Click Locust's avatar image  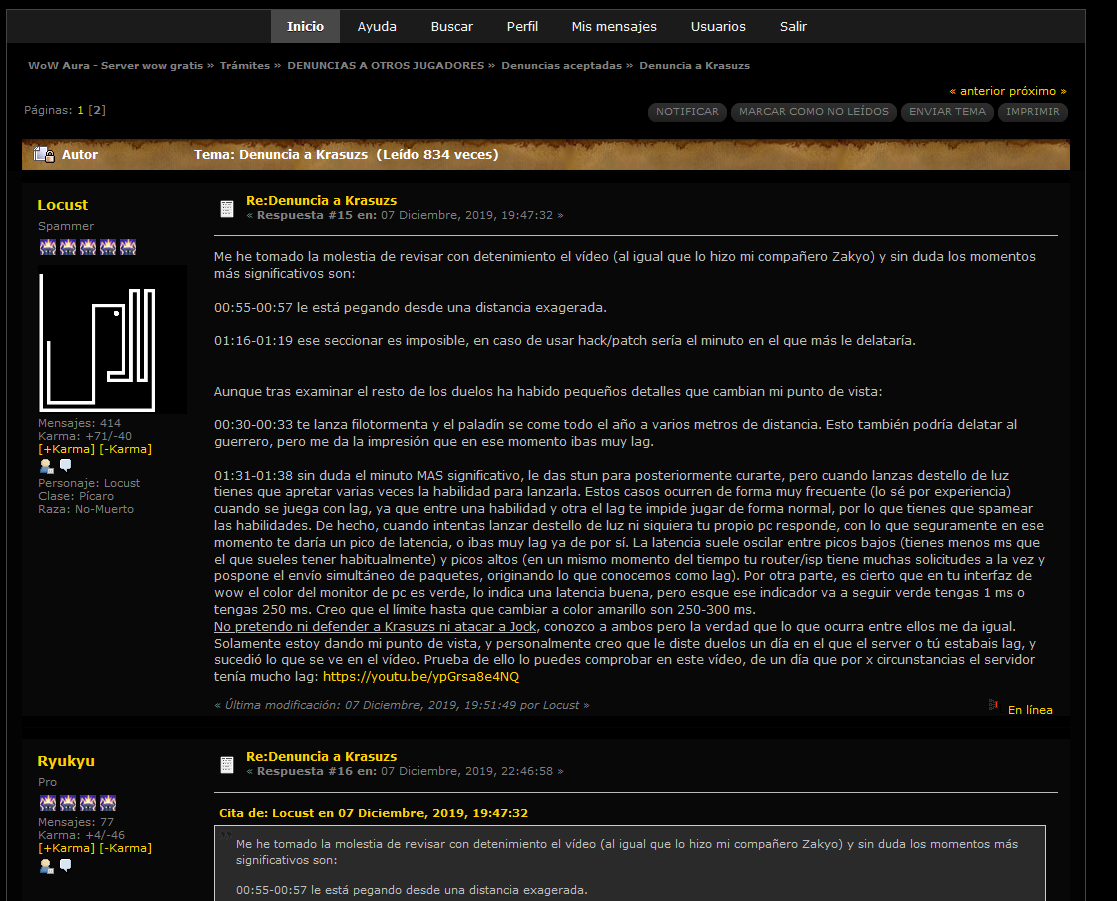(113, 340)
